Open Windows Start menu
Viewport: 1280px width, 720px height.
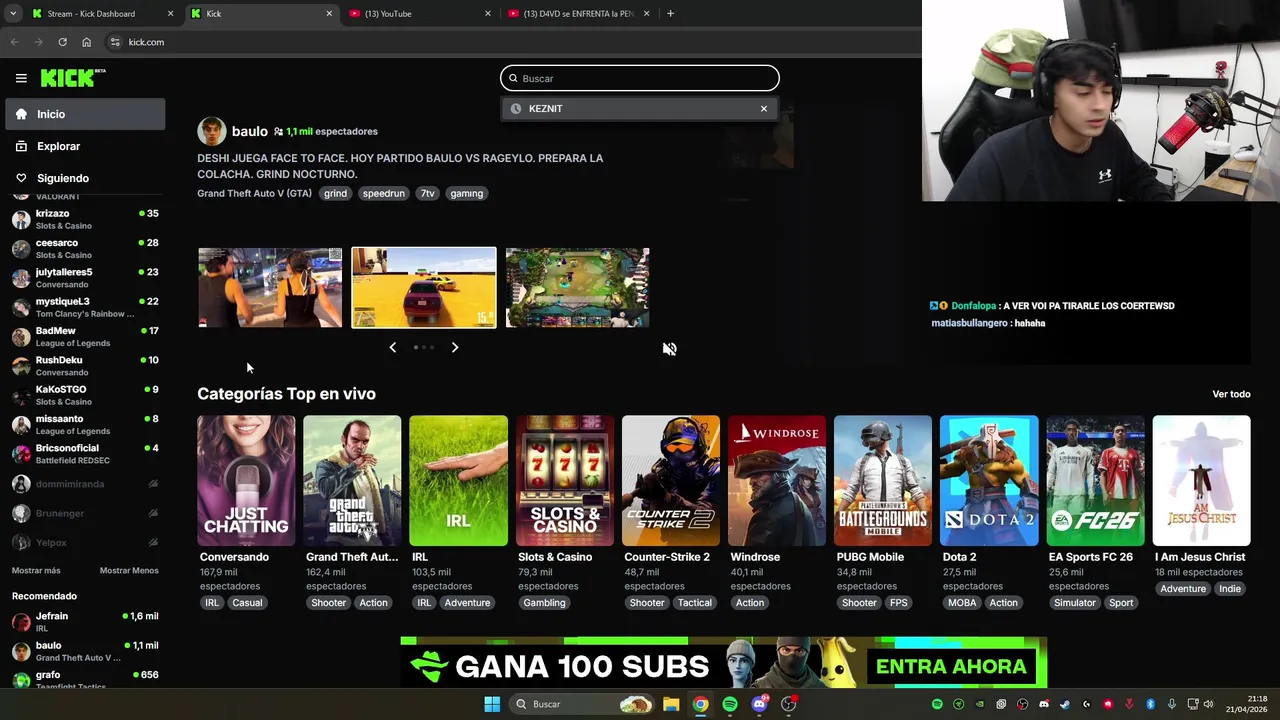(x=492, y=704)
